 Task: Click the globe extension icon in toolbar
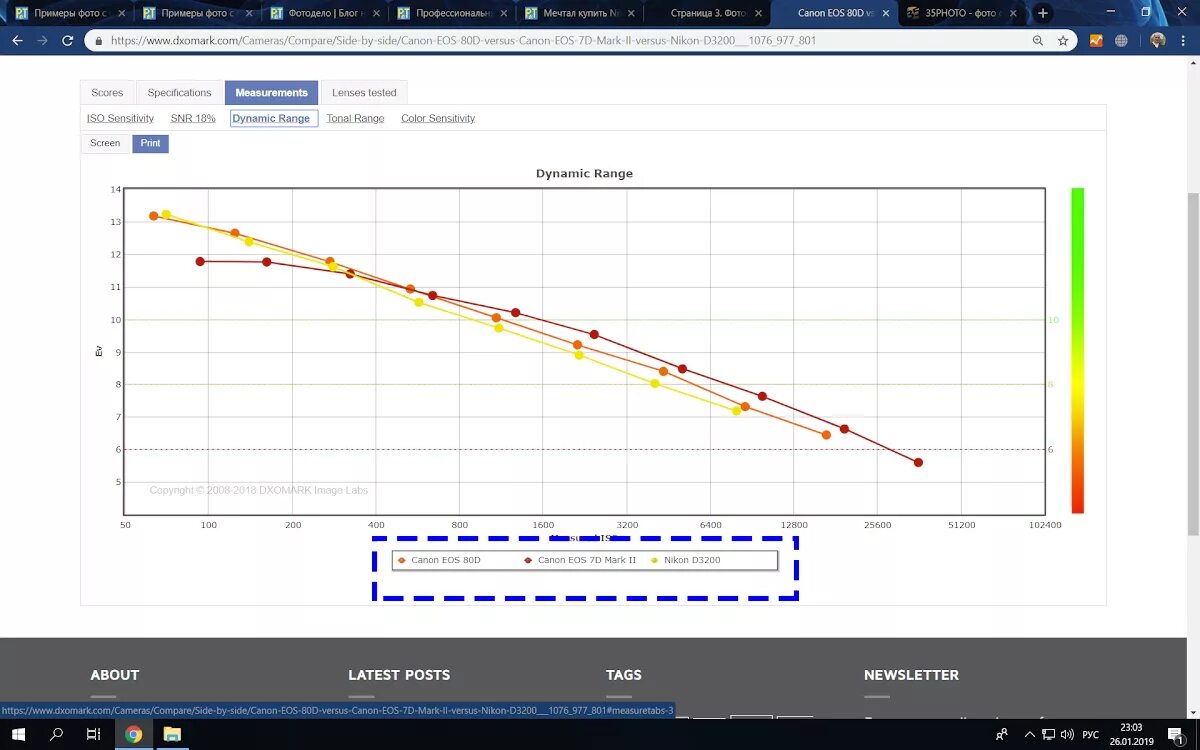(1121, 41)
